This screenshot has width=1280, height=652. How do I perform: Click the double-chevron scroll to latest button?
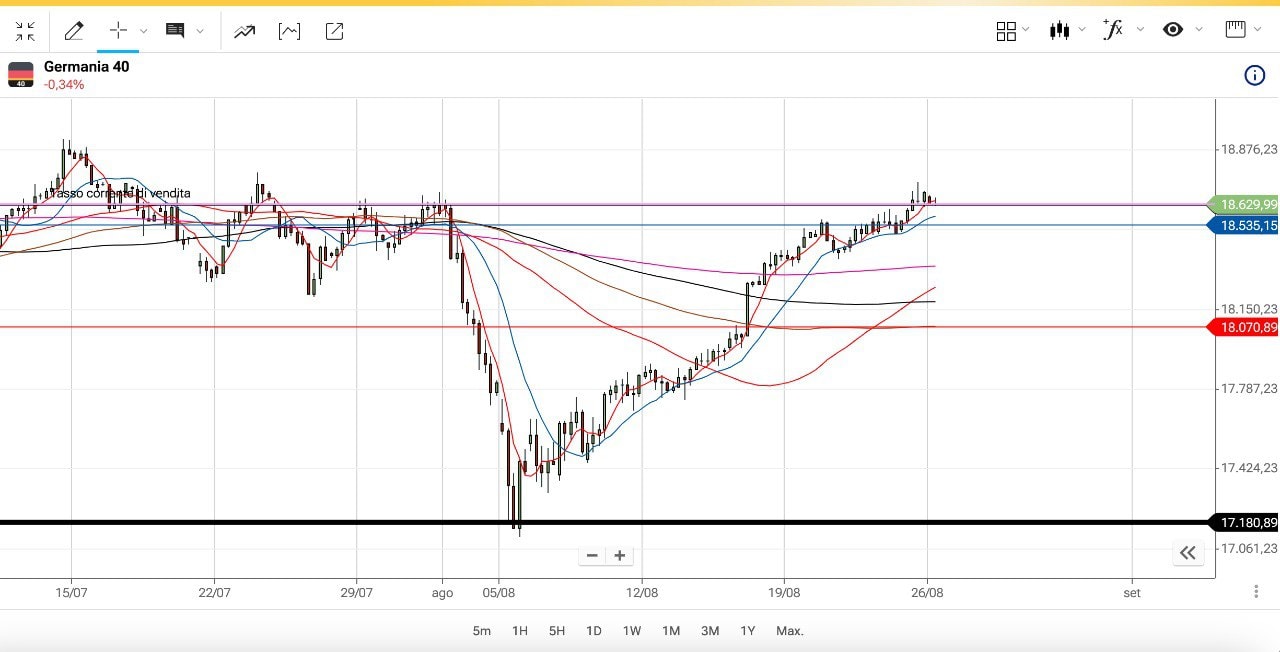tap(1187, 553)
